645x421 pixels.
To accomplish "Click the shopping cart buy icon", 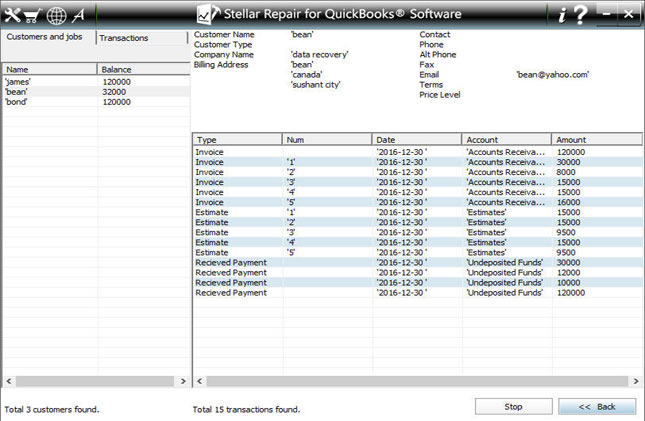I will [x=33, y=16].
